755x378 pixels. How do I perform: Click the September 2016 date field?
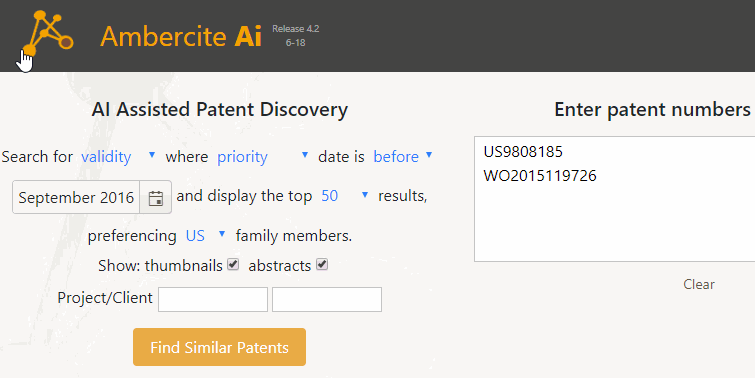pyautogui.click(x=76, y=197)
